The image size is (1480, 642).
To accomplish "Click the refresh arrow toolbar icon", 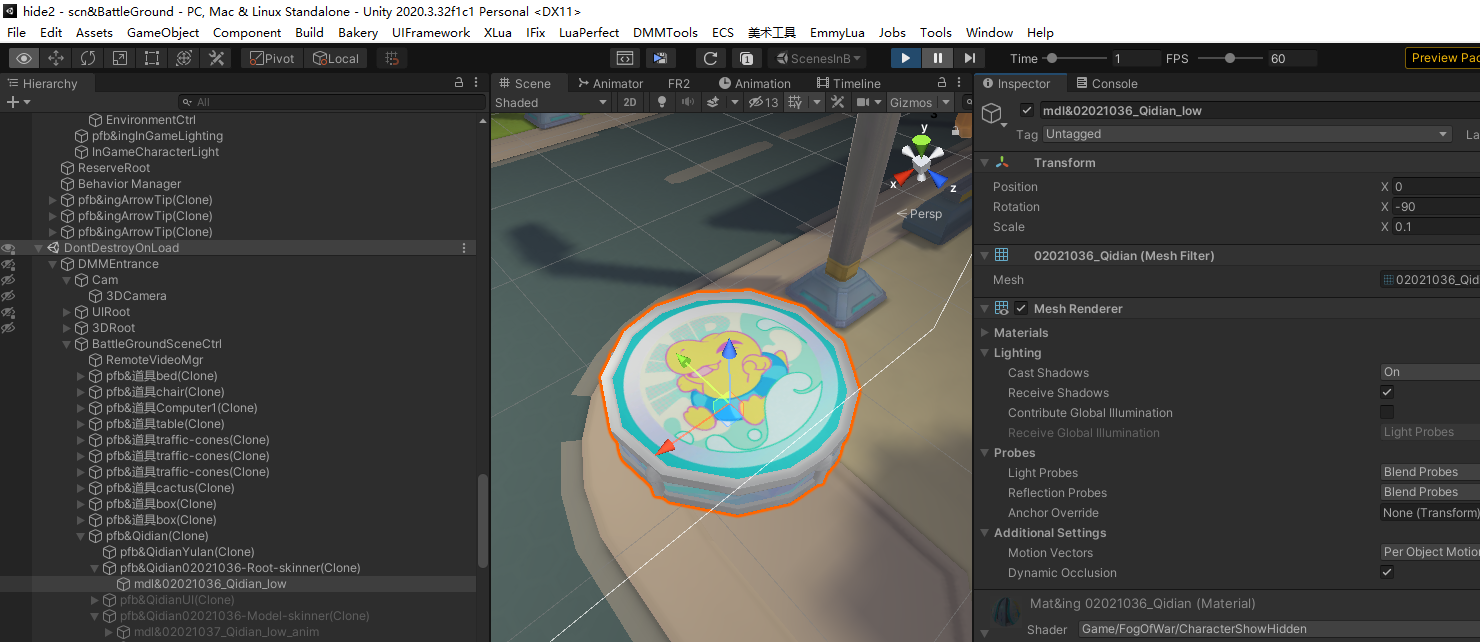I will [711, 58].
